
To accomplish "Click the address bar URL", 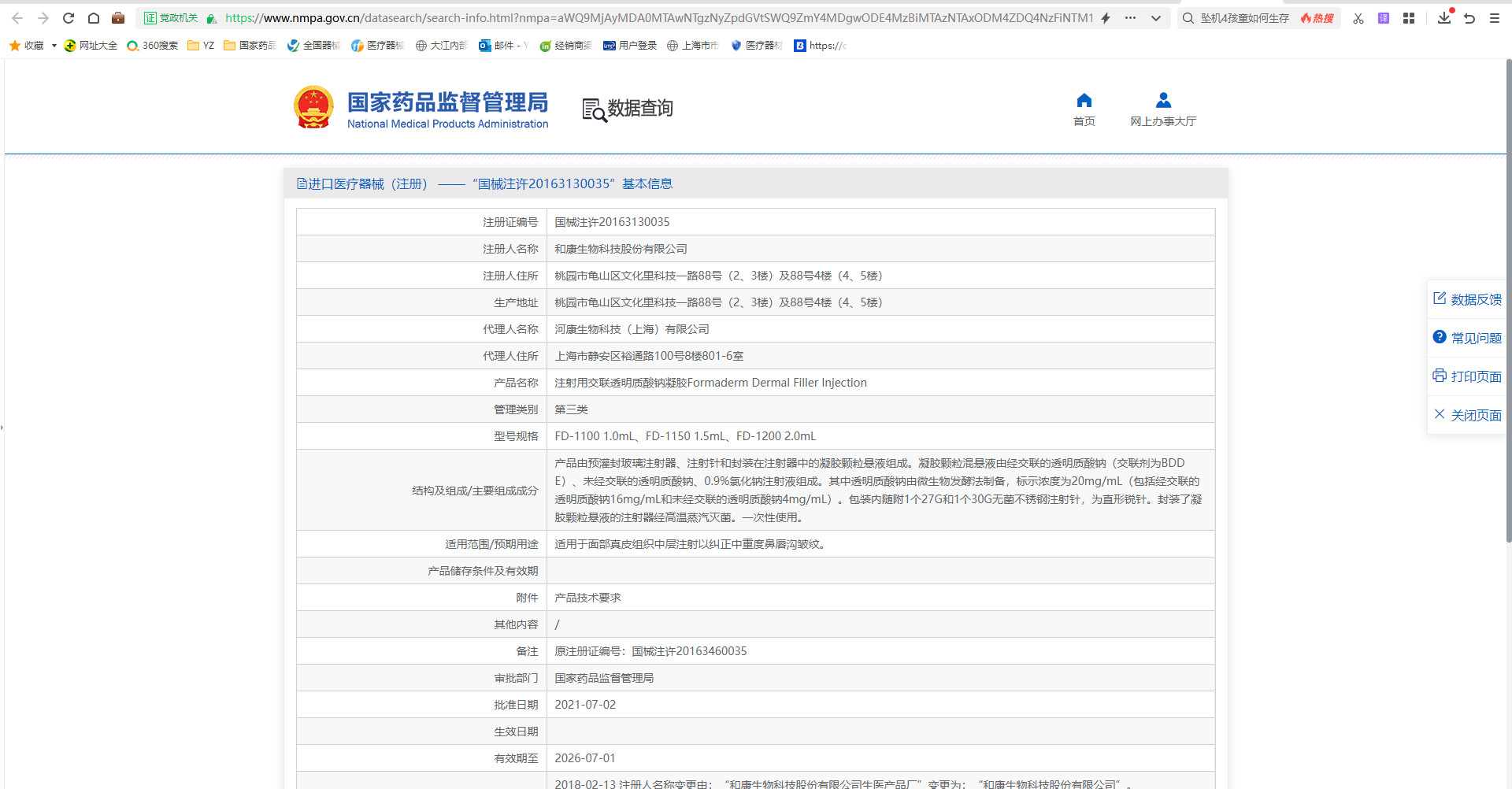I will click(x=659, y=18).
